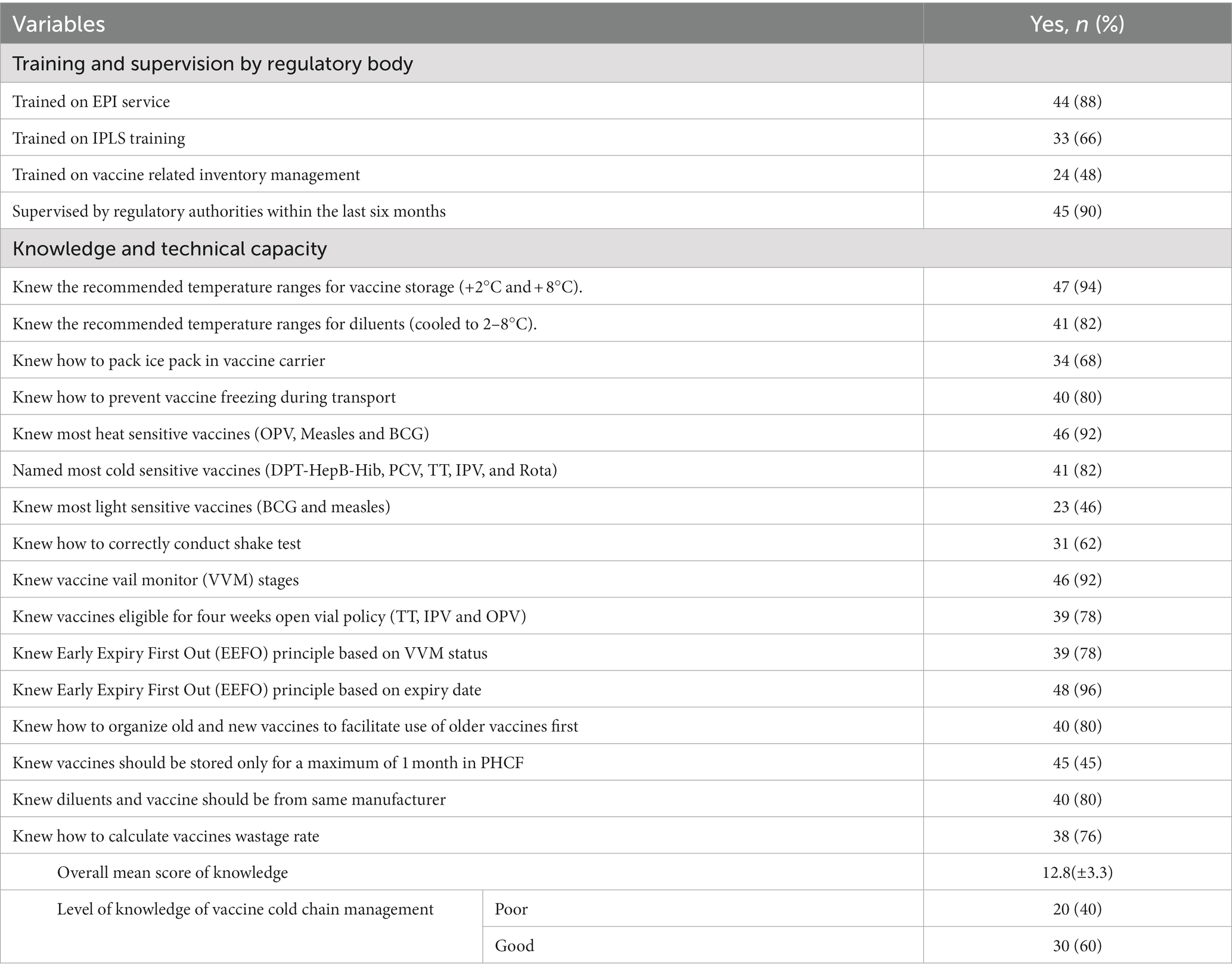Click the 'Trained on EPI service' row label
Screen dimensions: 1232x972
click(x=91, y=101)
